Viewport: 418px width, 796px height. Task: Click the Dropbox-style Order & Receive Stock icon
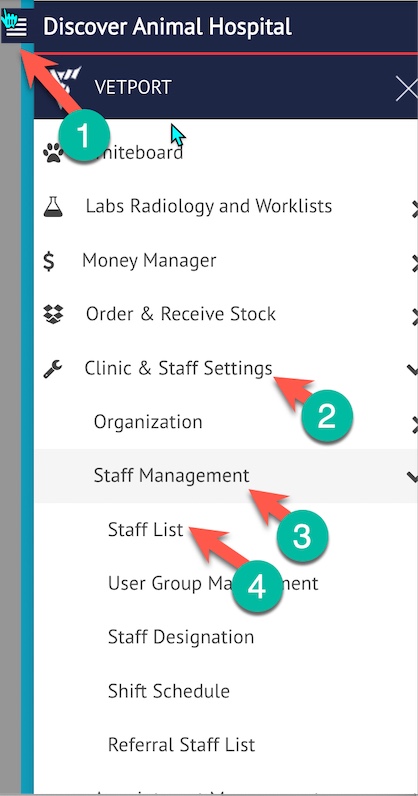53,314
